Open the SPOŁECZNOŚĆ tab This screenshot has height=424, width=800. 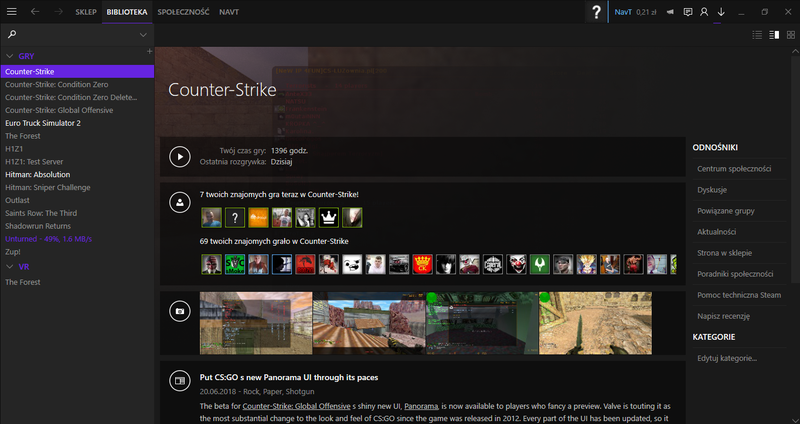(x=184, y=12)
